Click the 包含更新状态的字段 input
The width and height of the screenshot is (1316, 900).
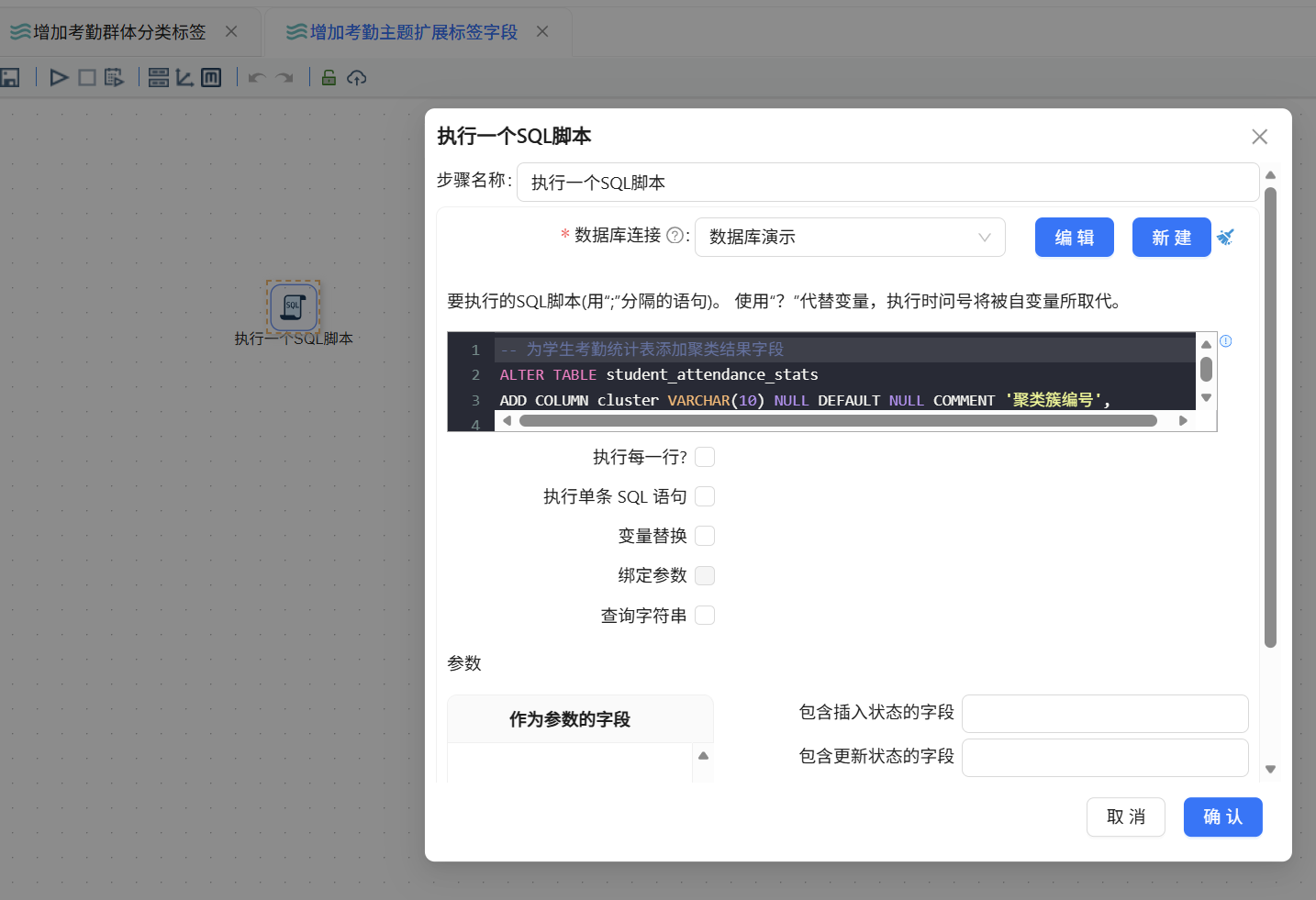point(1105,758)
